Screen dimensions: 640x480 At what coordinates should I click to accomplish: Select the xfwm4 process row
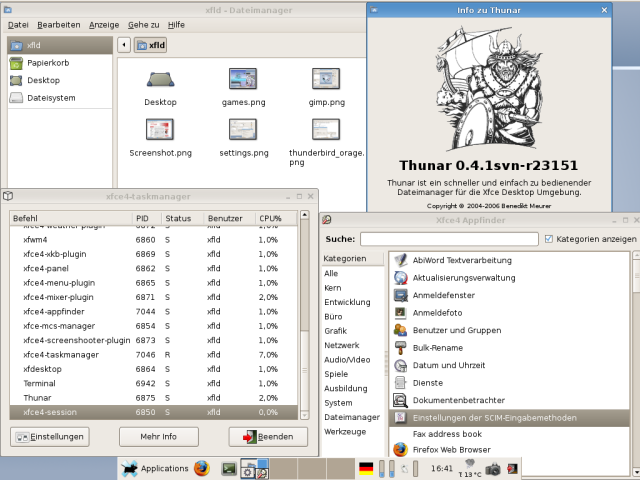(x=154, y=240)
